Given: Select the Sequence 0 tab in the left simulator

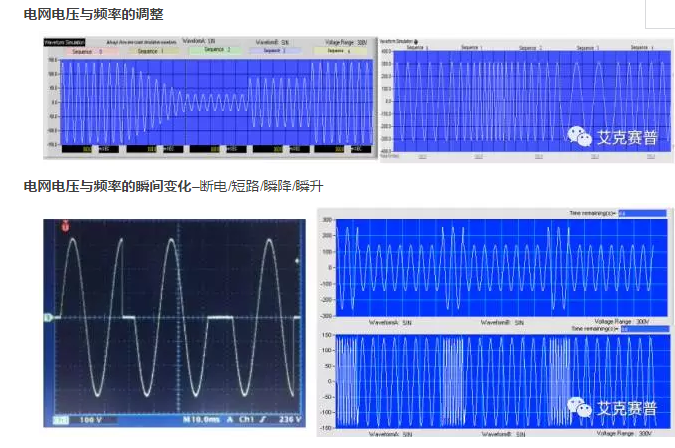Looking at the screenshot, I should 87,49.
